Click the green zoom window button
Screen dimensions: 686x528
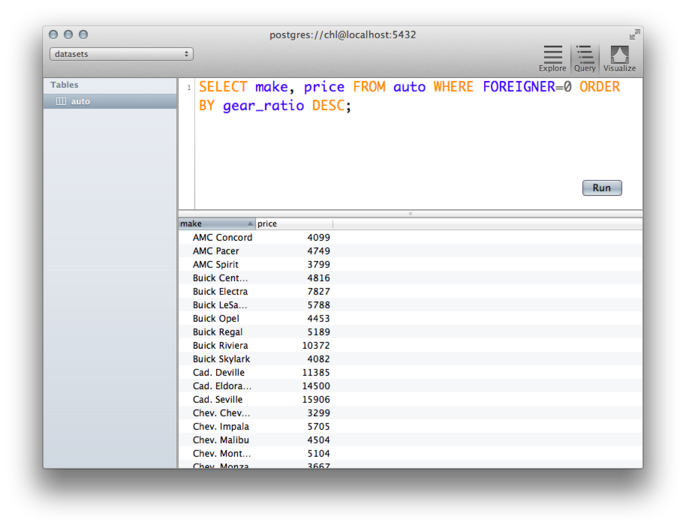pos(83,34)
